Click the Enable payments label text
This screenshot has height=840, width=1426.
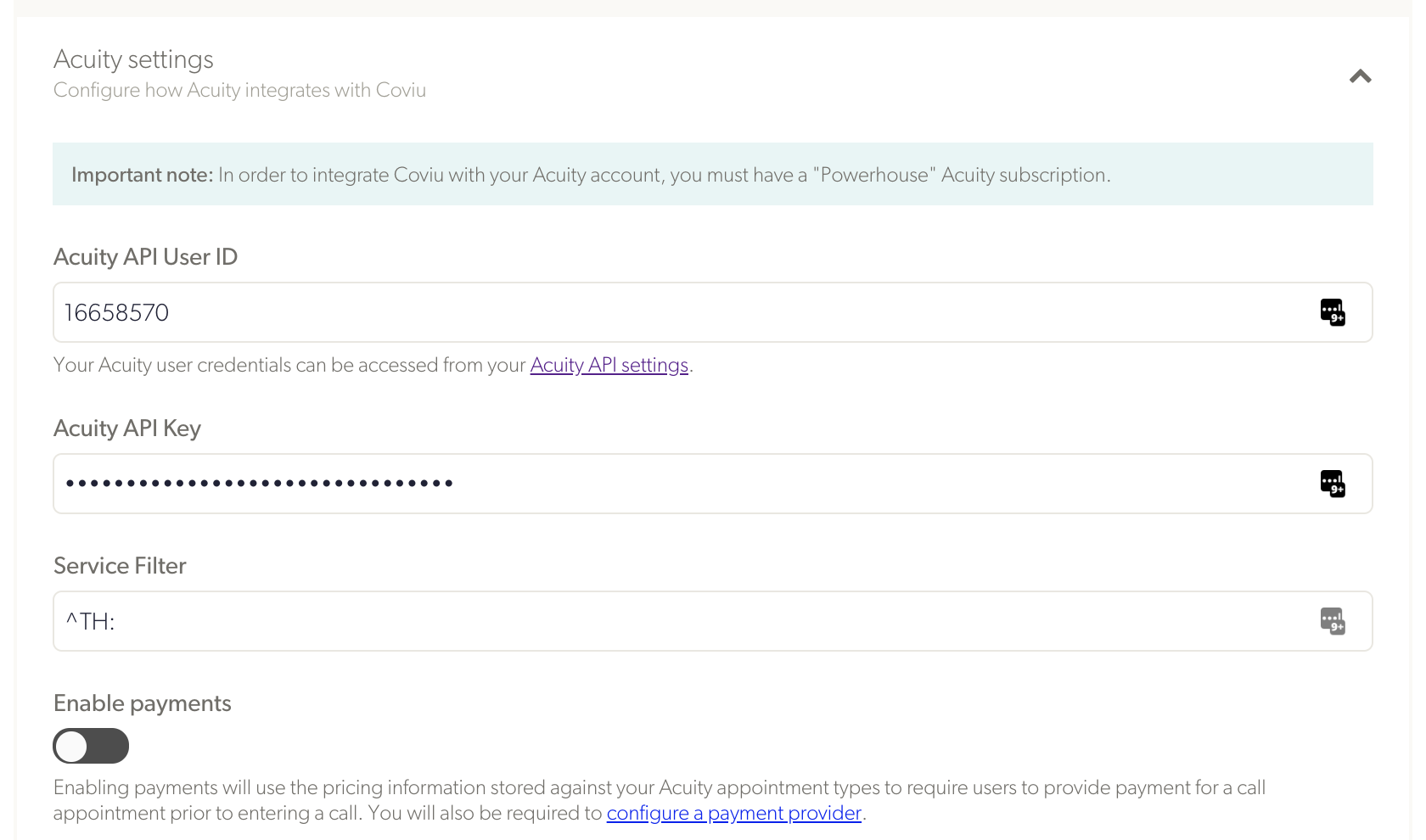(142, 703)
